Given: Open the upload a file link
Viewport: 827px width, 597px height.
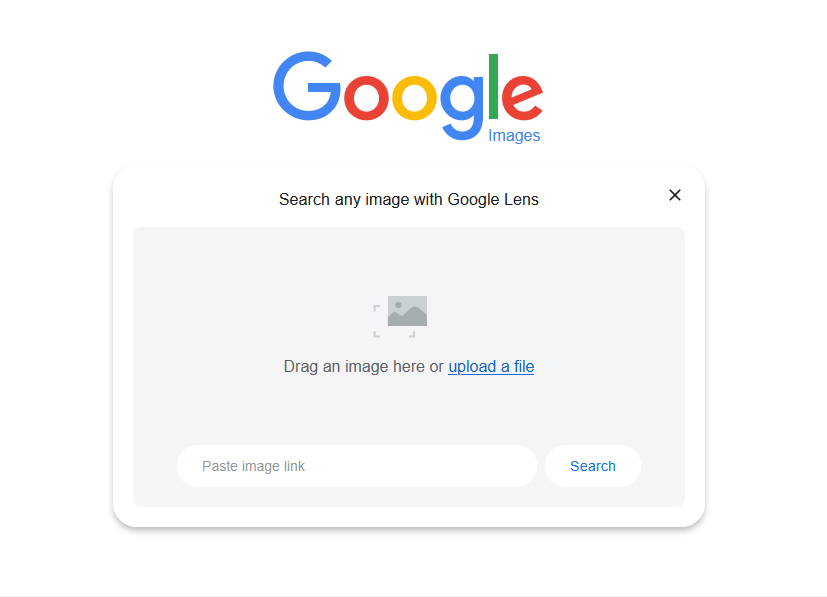Looking at the screenshot, I should [x=491, y=366].
